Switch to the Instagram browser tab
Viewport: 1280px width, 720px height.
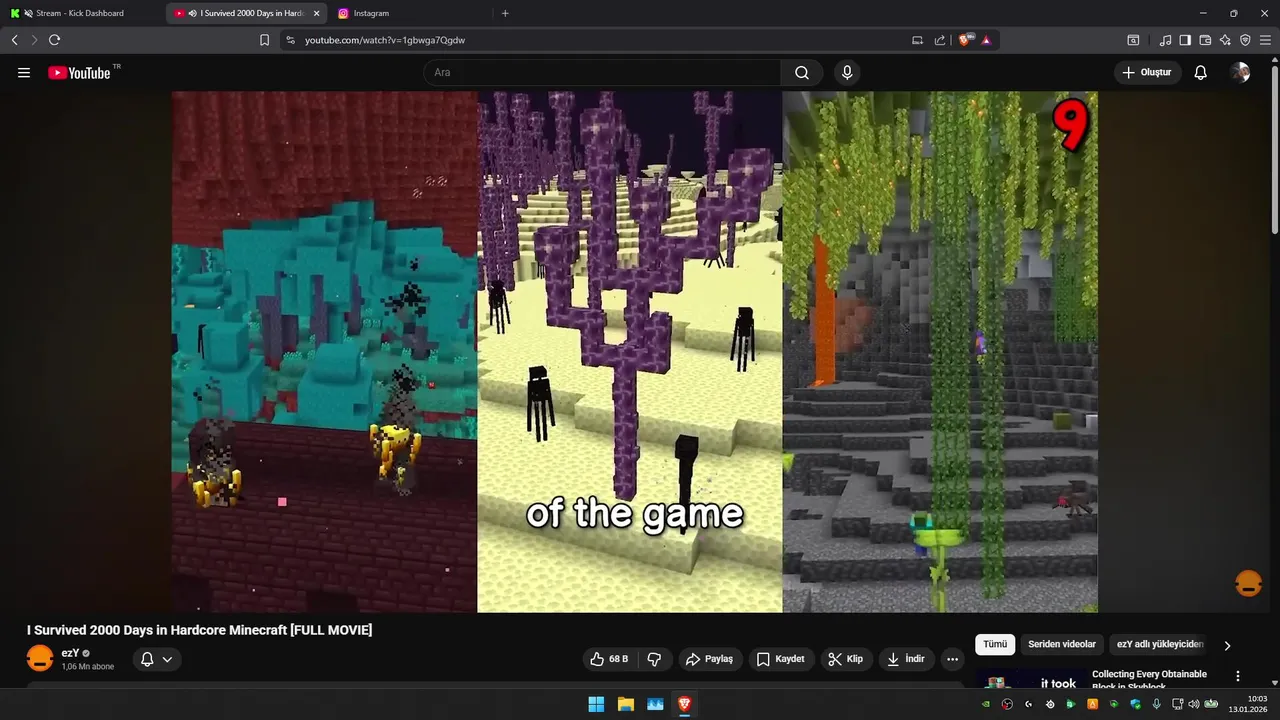tap(371, 13)
